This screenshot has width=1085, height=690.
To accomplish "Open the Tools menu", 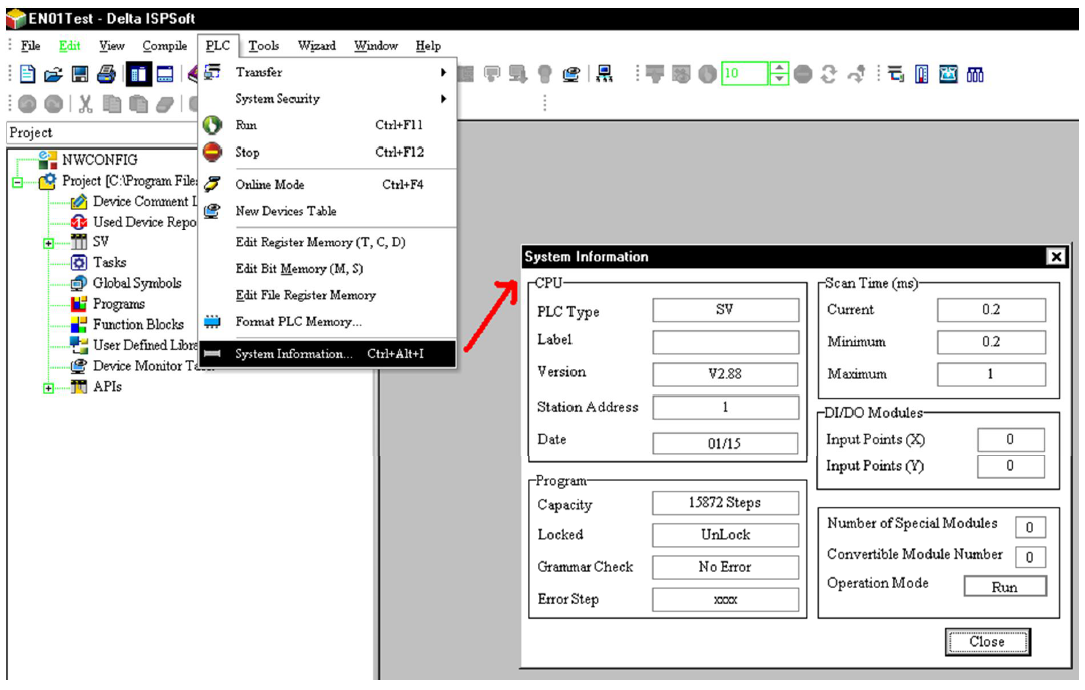I will coord(264,46).
